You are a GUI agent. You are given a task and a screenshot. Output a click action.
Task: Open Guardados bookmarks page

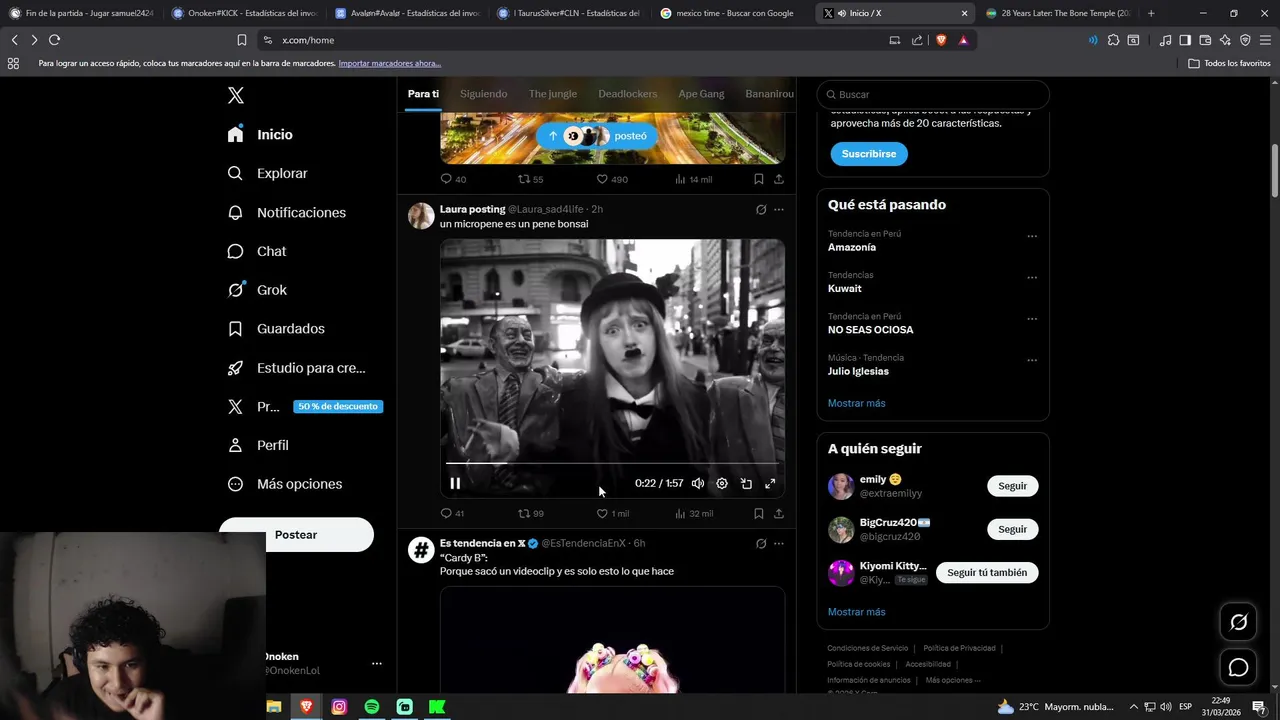[x=277, y=328]
